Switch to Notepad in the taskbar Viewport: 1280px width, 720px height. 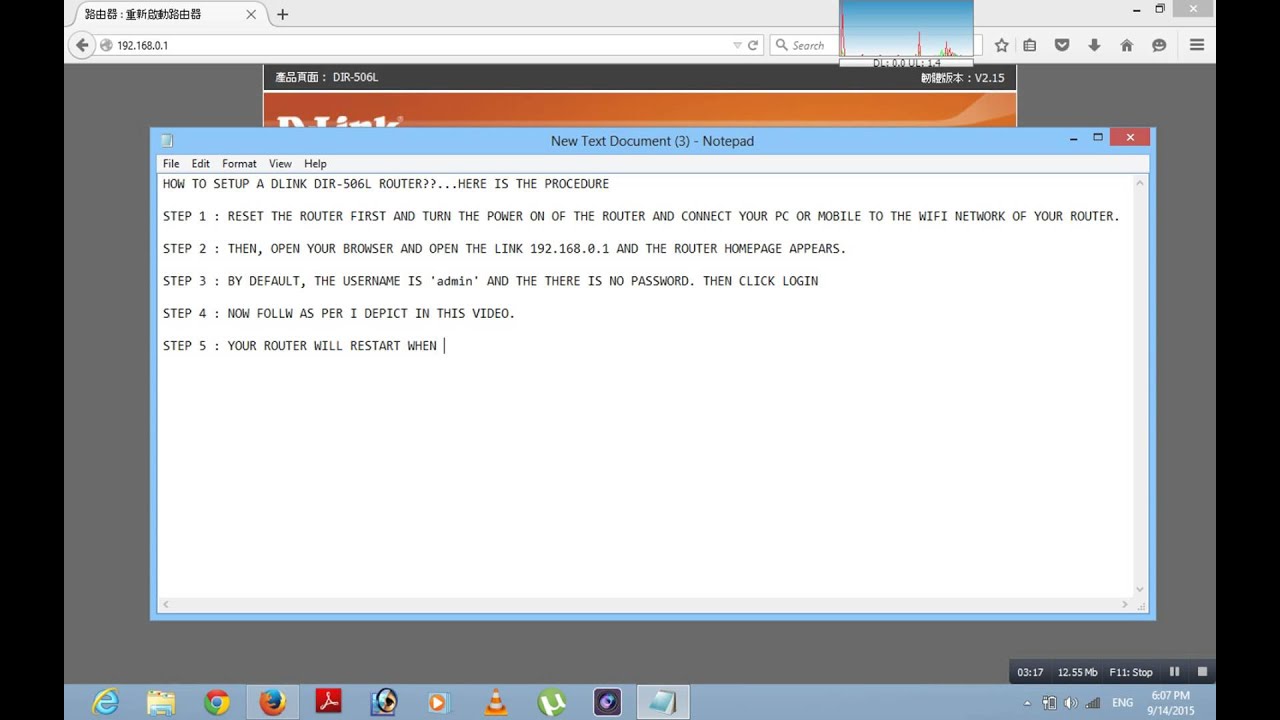pos(662,702)
